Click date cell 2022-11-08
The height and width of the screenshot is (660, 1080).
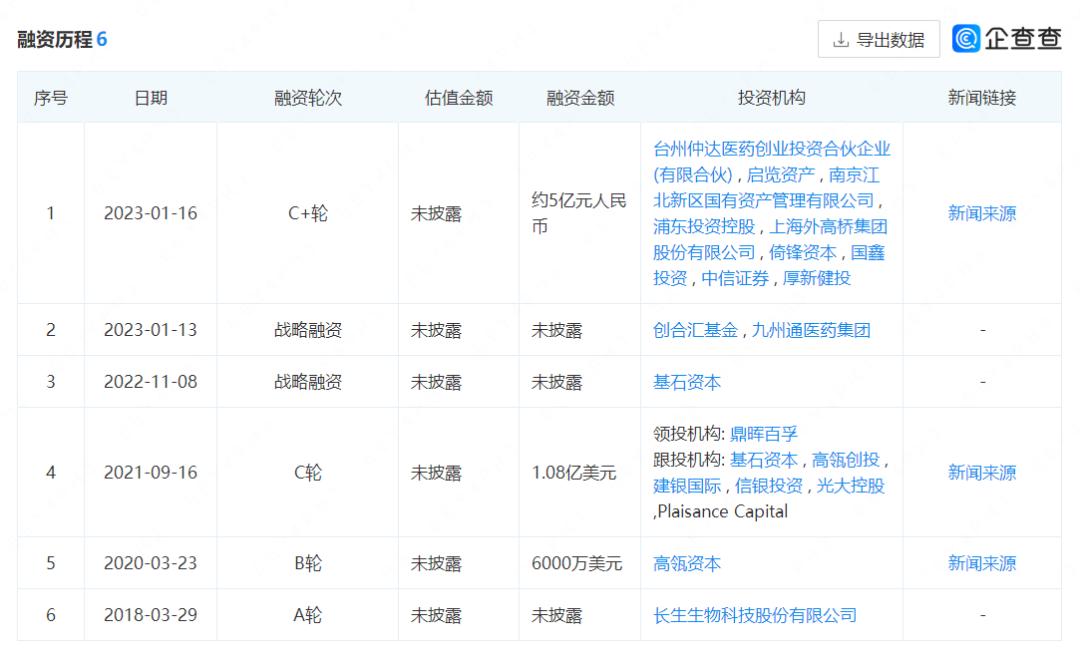(x=150, y=382)
